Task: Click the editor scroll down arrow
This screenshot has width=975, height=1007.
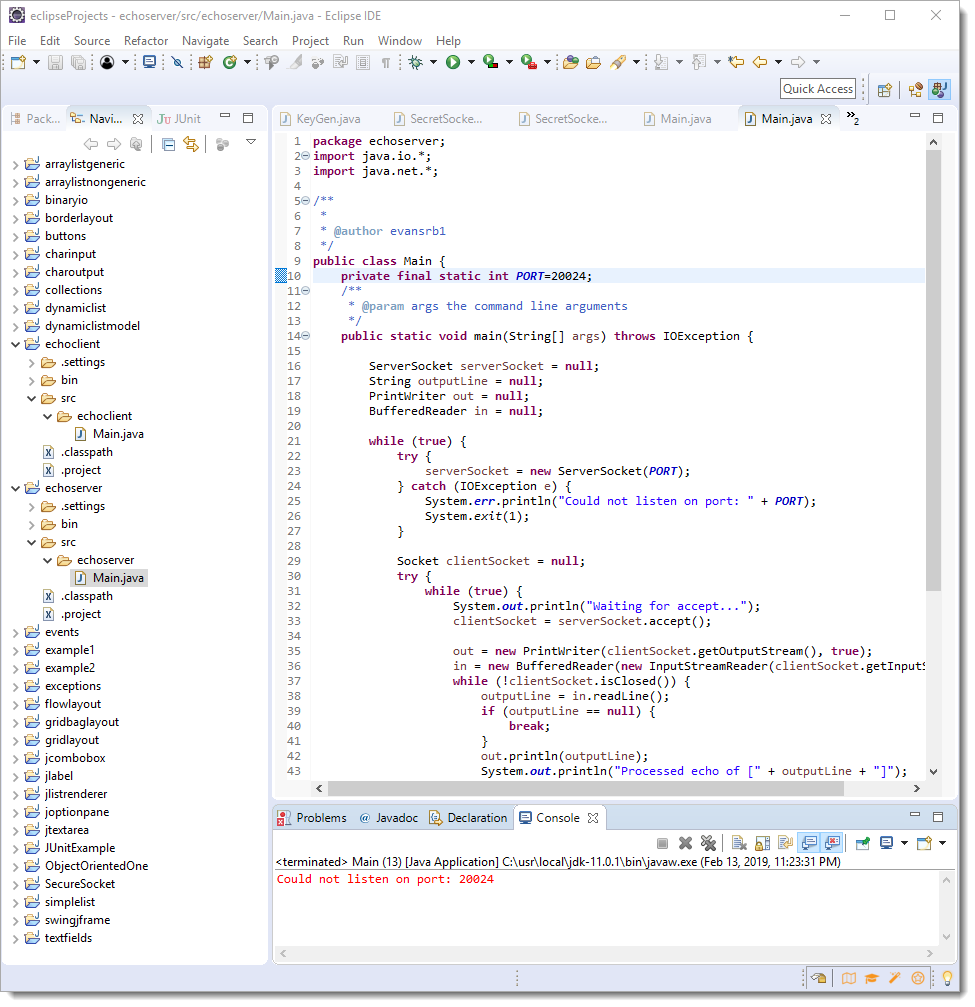Action: point(933,772)
